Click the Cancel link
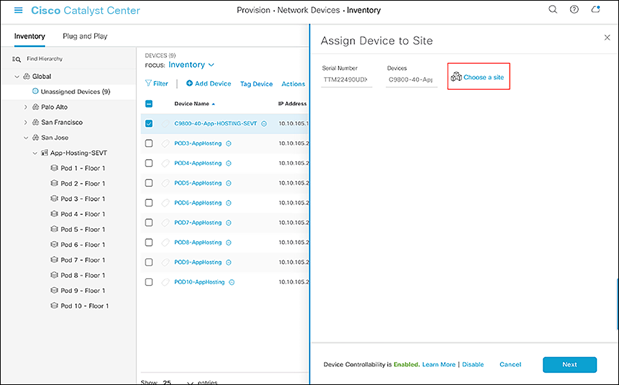Screen dimensions: 619x385 point(510,364)
